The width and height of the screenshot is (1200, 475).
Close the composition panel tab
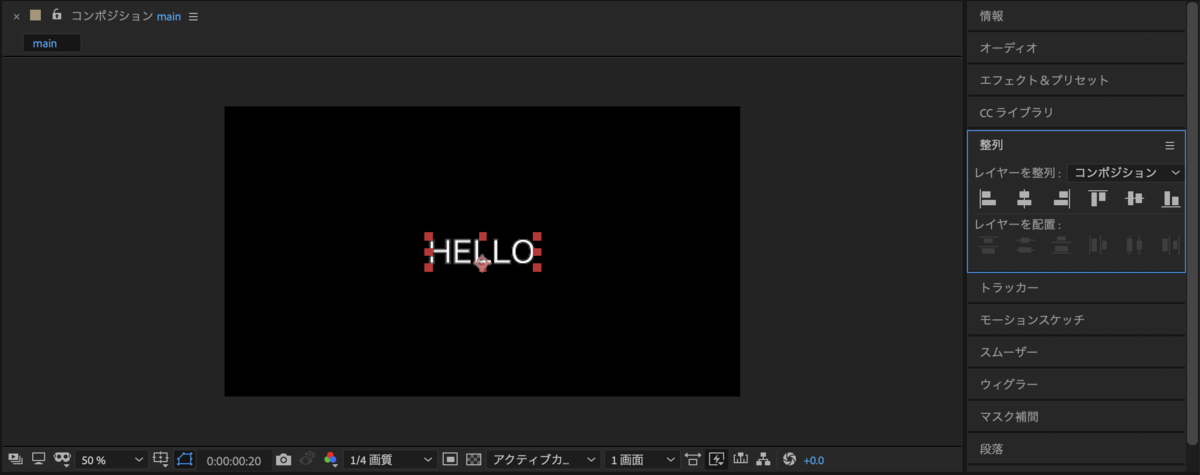[16, 17]
